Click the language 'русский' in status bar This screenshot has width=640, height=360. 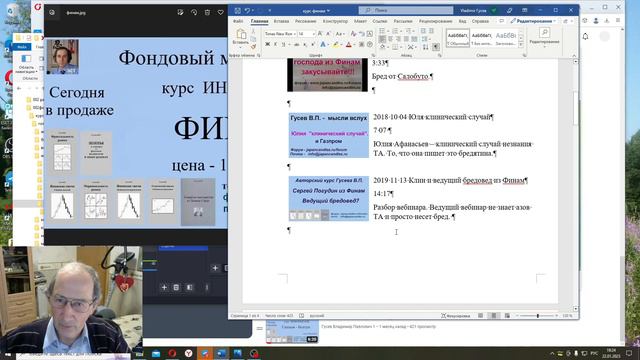[317, 316]
